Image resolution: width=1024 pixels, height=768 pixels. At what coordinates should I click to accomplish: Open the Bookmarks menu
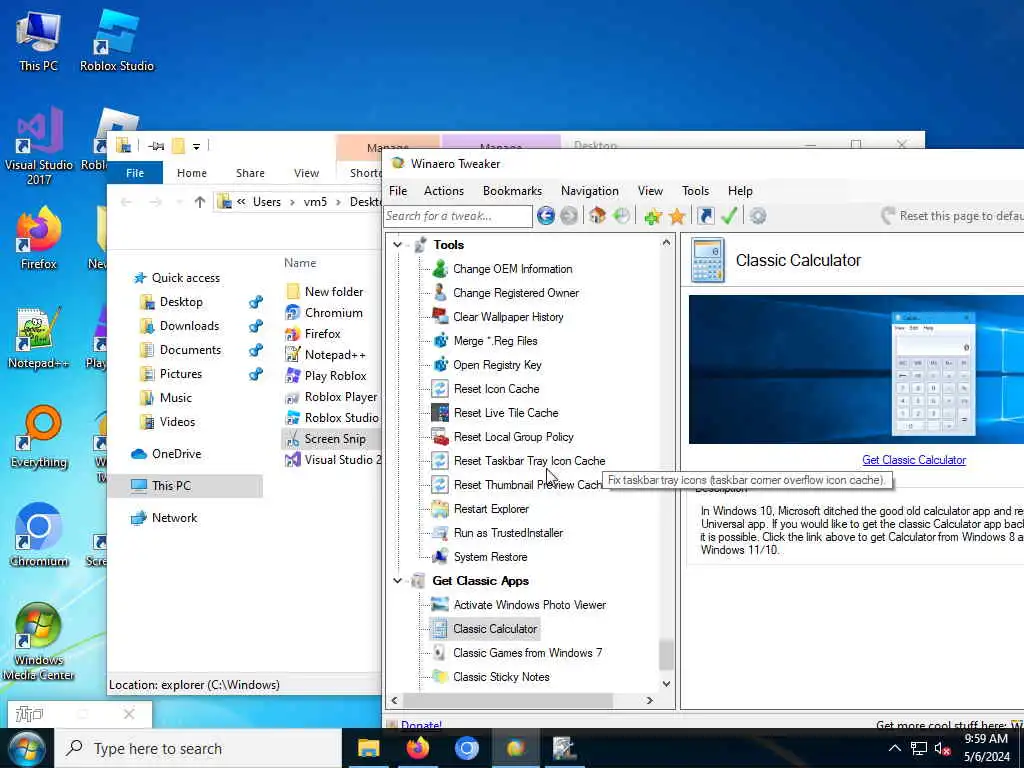tap(512, 191)
